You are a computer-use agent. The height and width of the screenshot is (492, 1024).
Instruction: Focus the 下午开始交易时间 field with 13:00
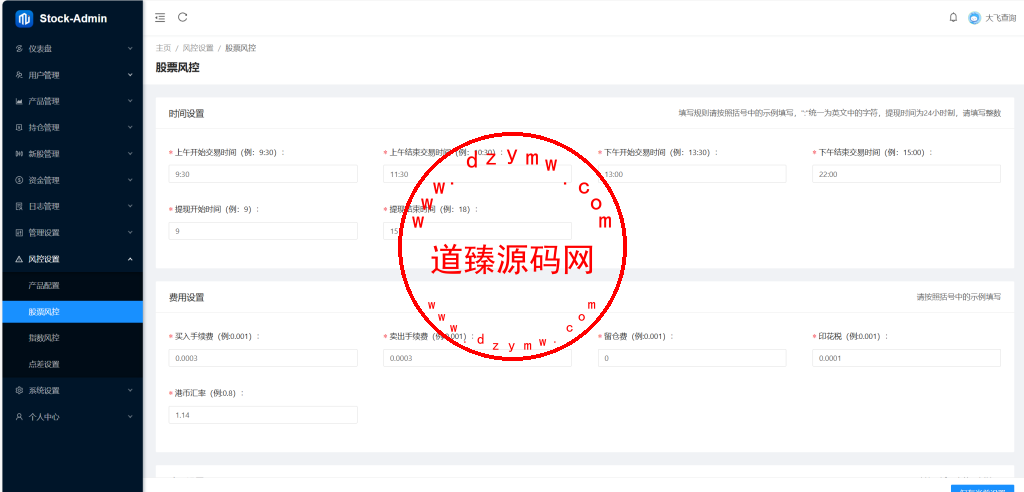(692, 174)
